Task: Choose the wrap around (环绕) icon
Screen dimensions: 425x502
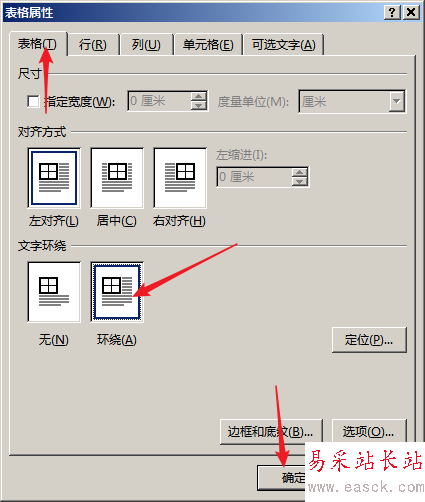Action: click(117, 292)
